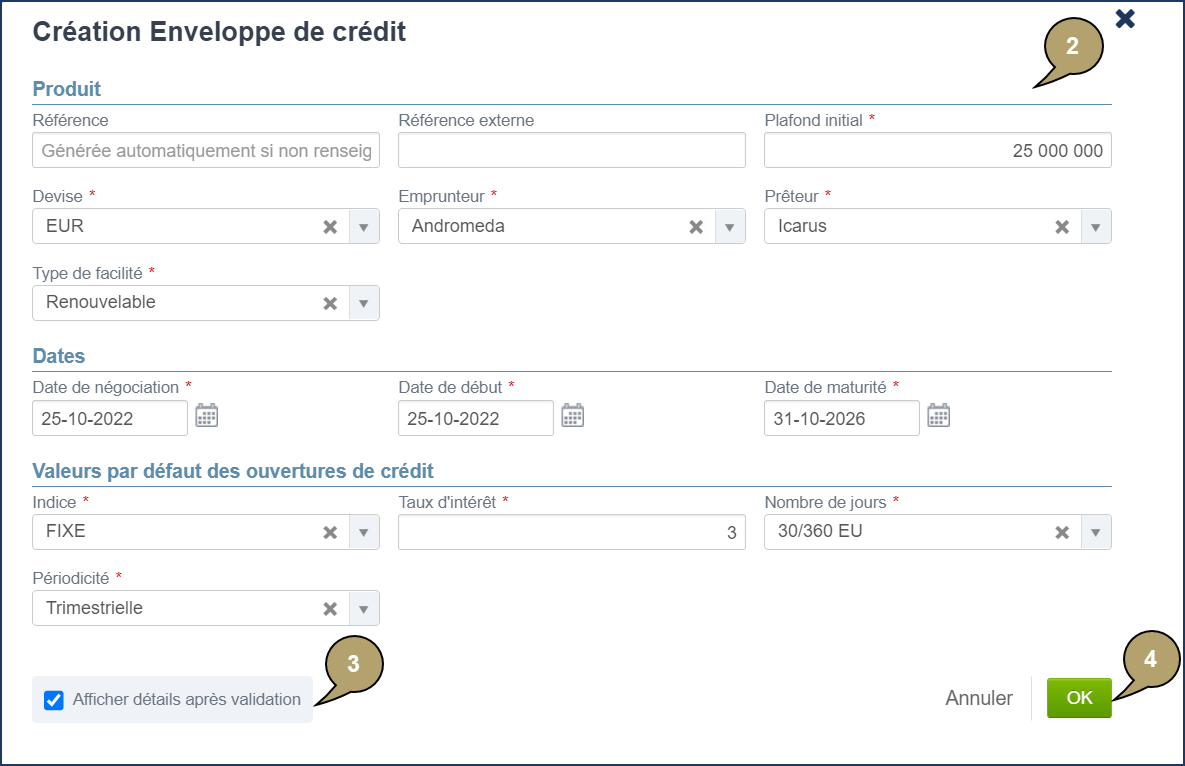Confirm creation with the green OK button
Viewport: 1185px width, 766px height.
tap(1079, 698)
